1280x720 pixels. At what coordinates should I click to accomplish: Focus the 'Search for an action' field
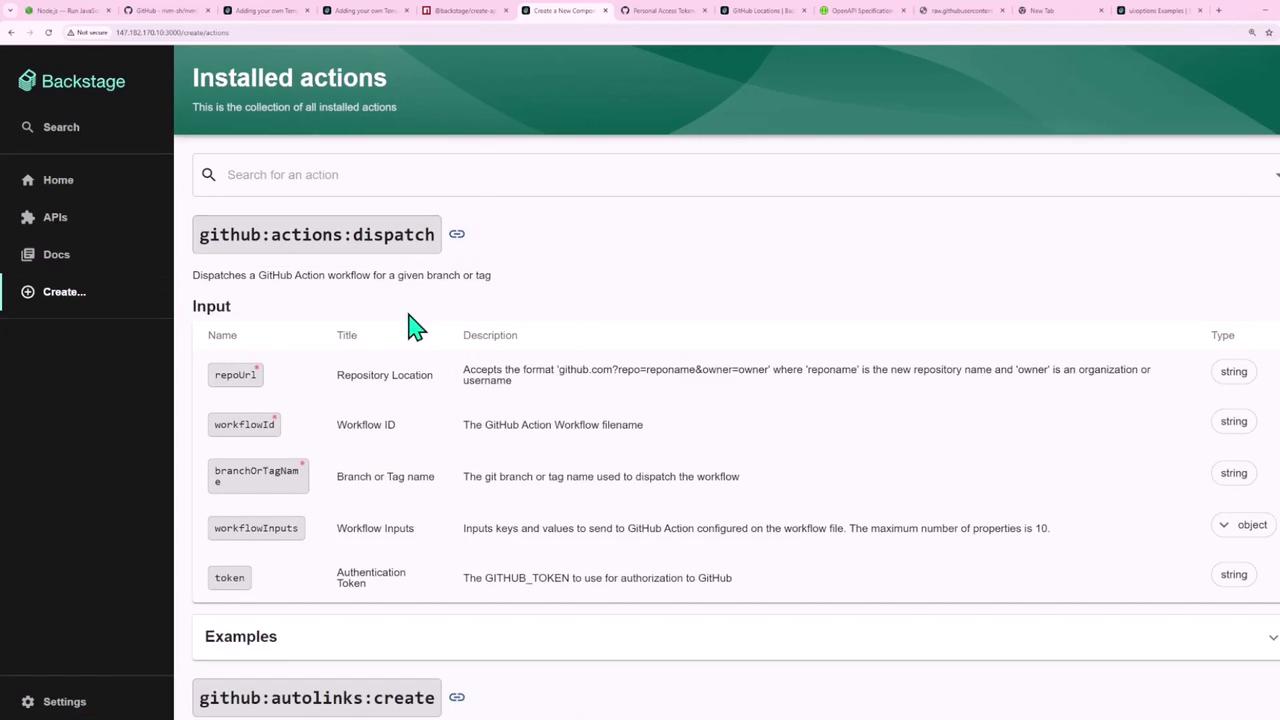click(x=700, y=175)
